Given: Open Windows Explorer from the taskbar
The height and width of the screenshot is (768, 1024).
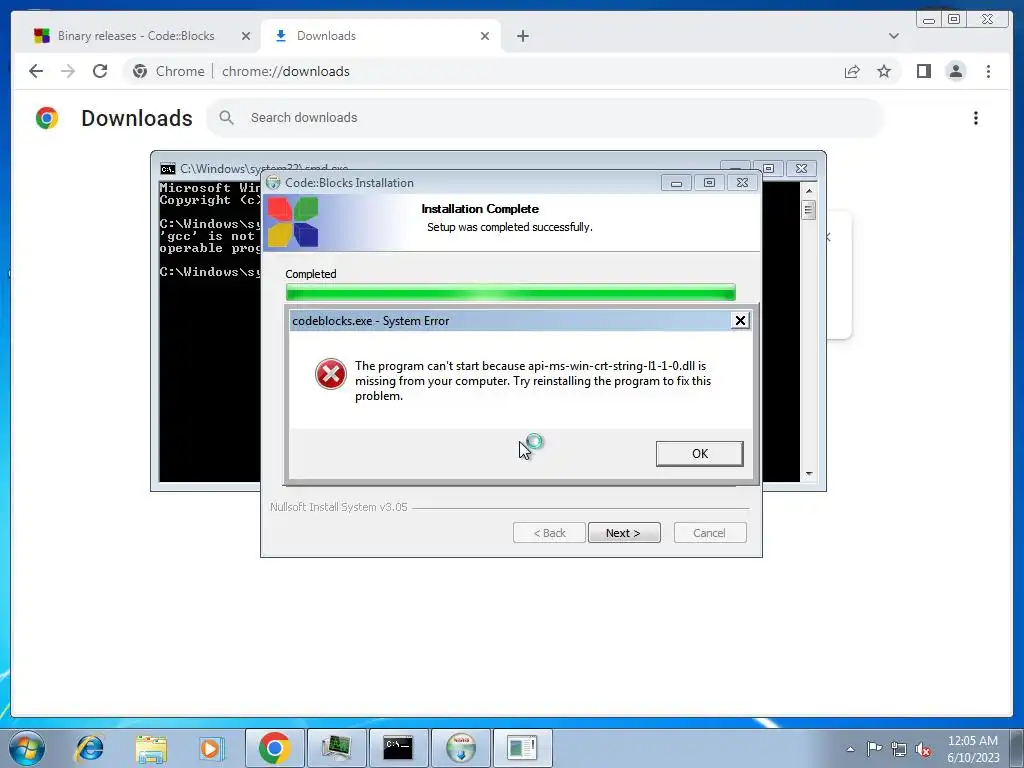Looking at the screenshot, I should pyautogui.click(x=151, y=748).
